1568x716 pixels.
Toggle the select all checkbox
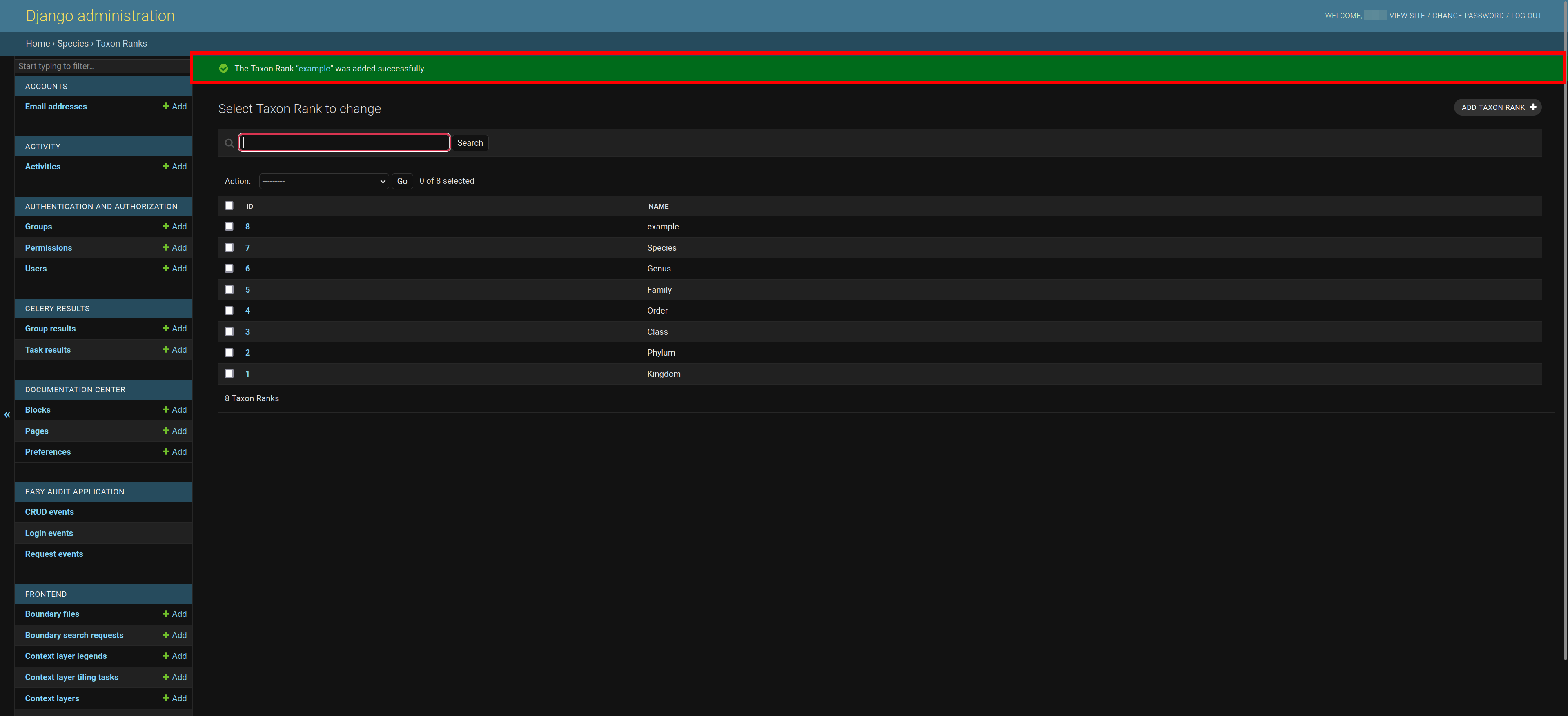pyautogui.click(x=229, y=206)
